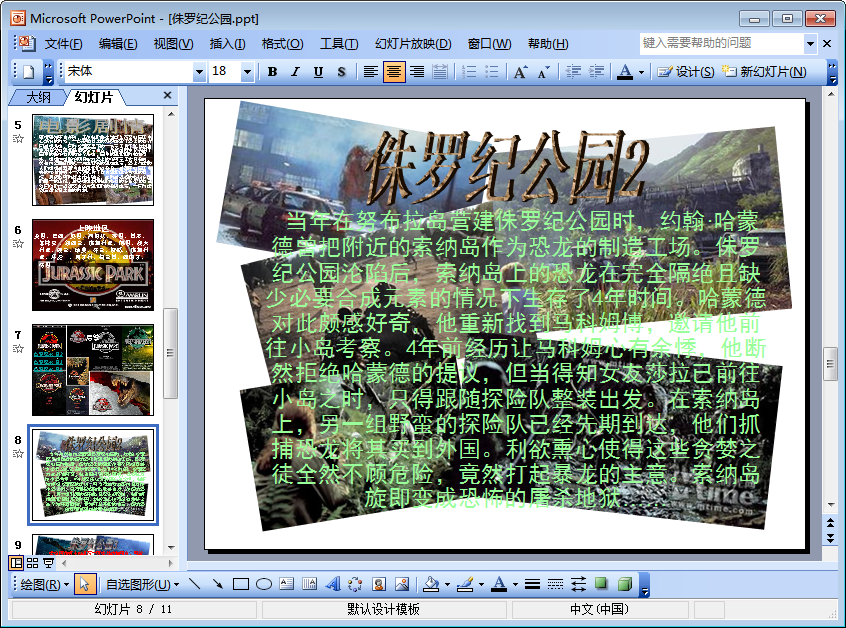This screenshot has height=628, width=846.
Task: Select slide 6 Jurassic Park thumbnail
Action: coord(93,265)
